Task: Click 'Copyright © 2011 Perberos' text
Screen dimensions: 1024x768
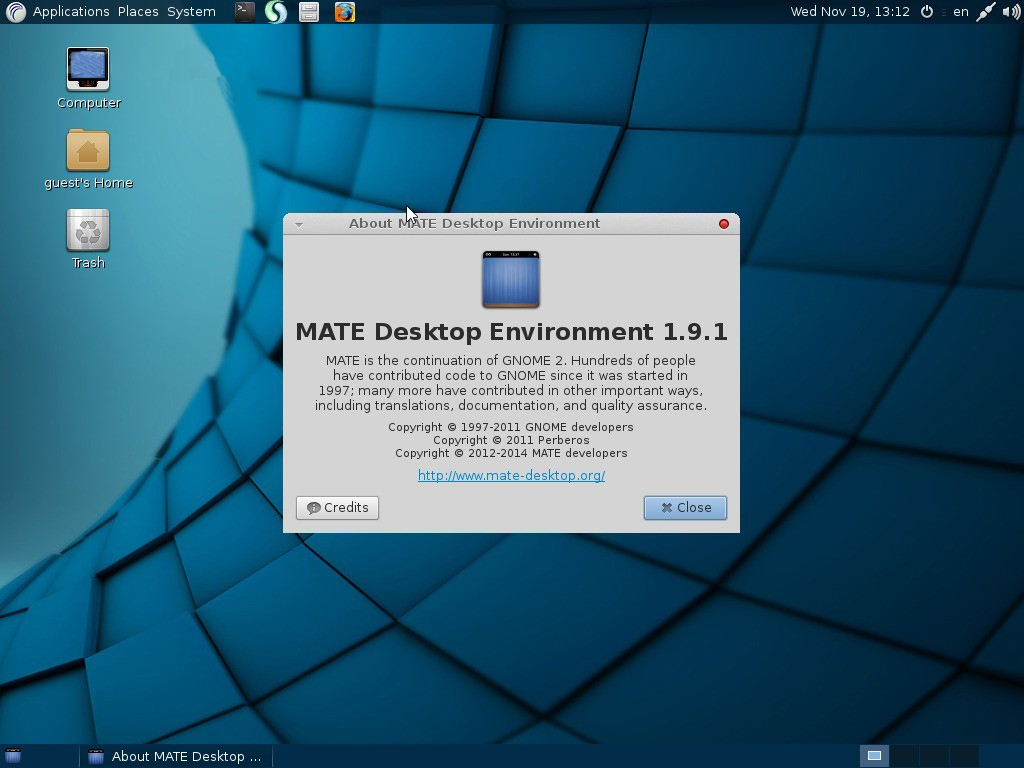Action: coord(511,440)
